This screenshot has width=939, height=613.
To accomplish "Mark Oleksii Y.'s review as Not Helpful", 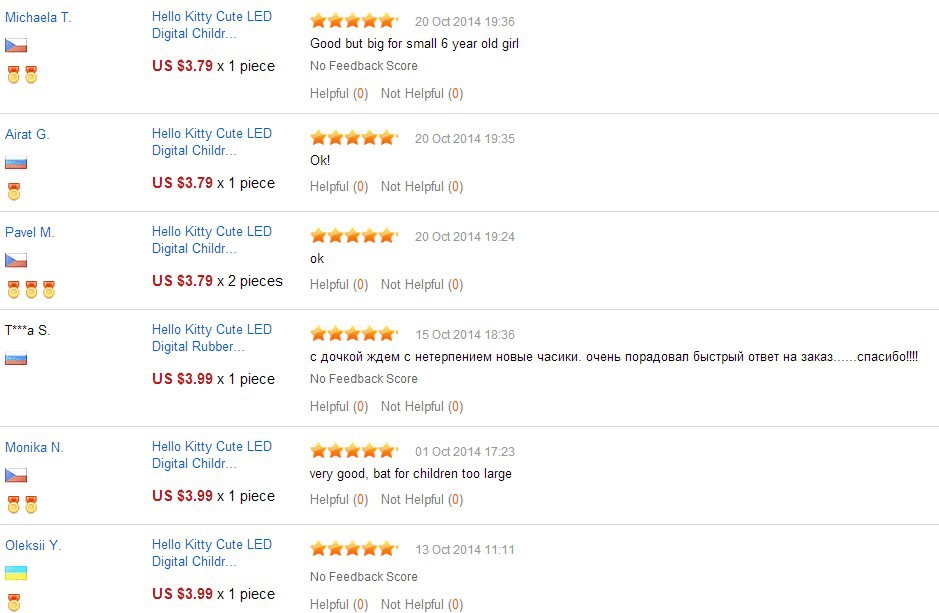I will [x=422, y=605].
